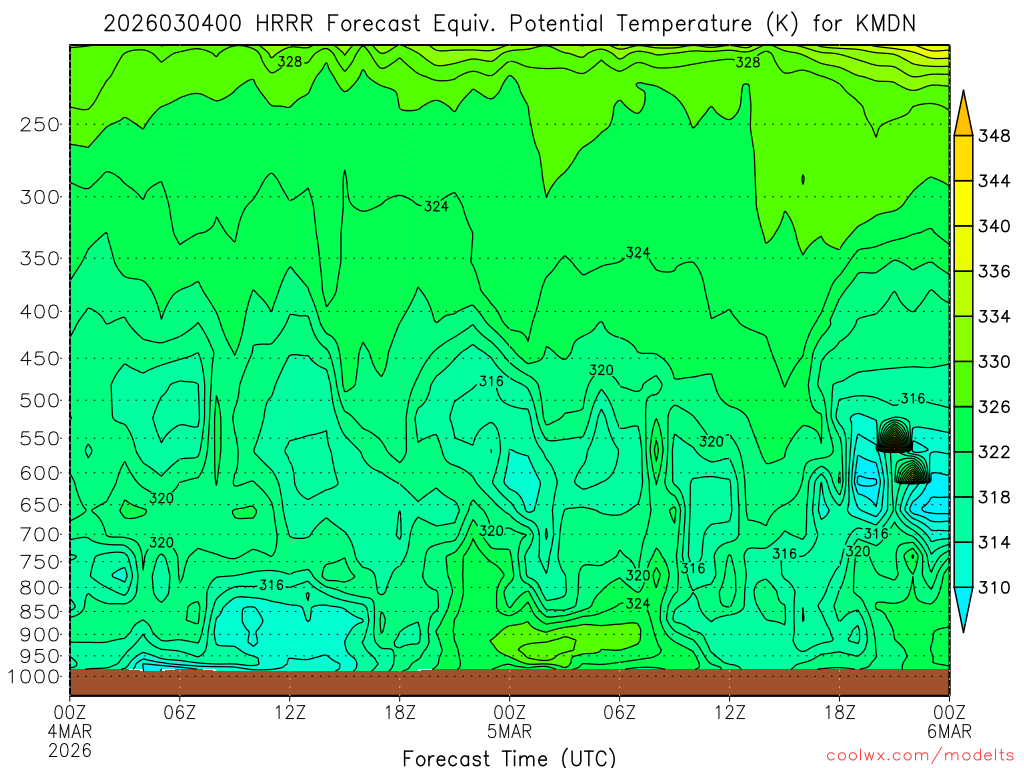Click the 450 pressure level label
This screenshot has height=768, width=1024.
[40, 359]
